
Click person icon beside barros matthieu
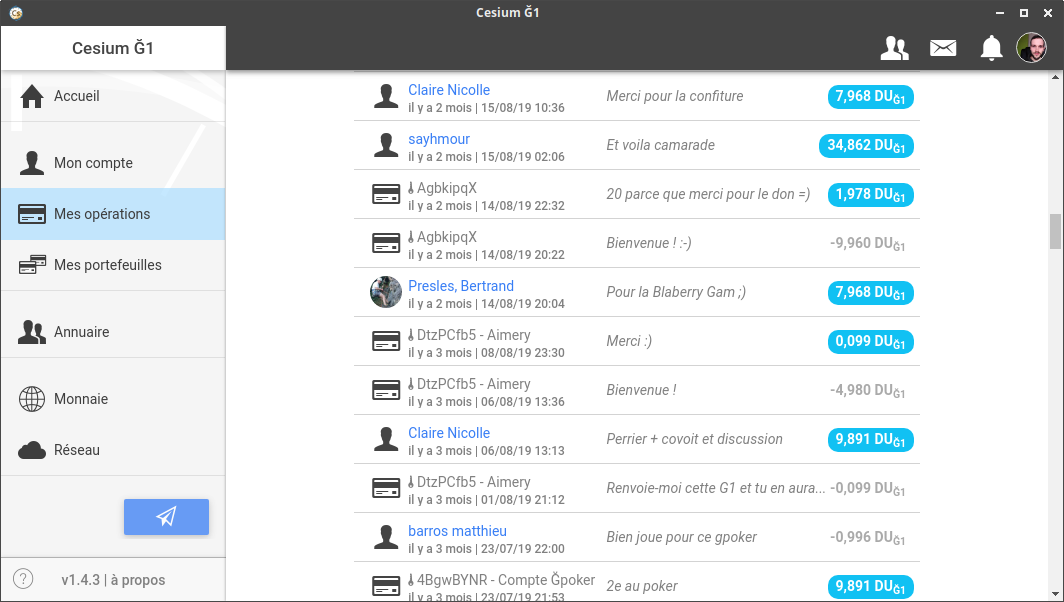[386, 537]
